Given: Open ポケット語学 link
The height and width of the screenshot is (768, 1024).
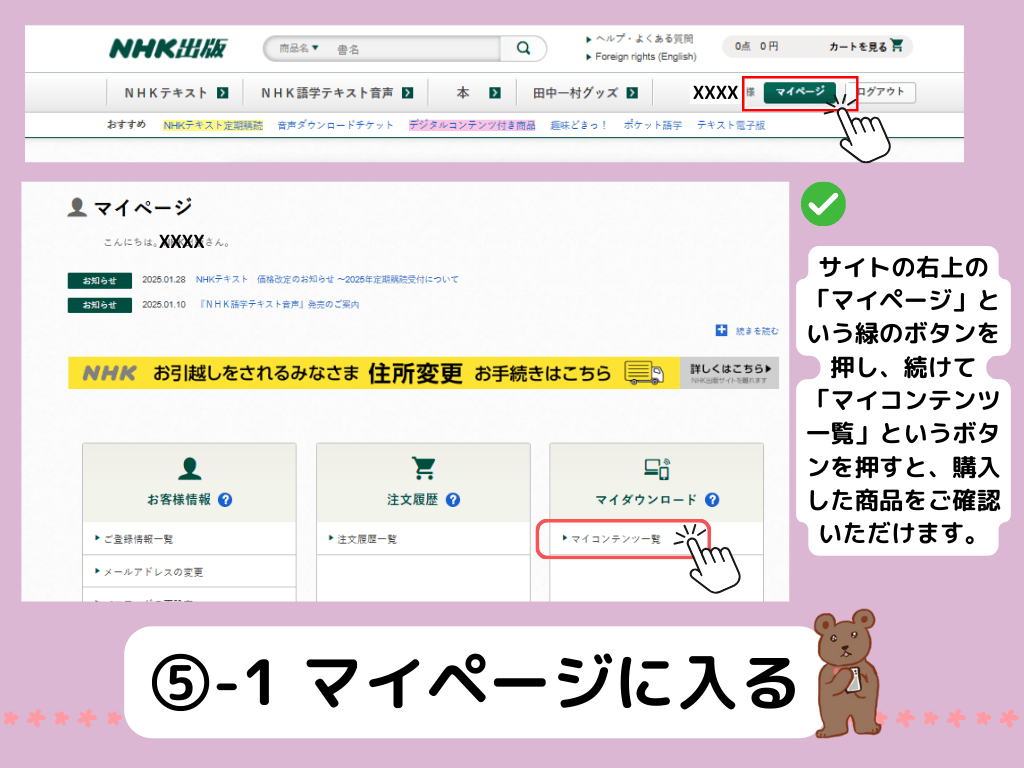Looking at the screenshot, I should (652, 125).
